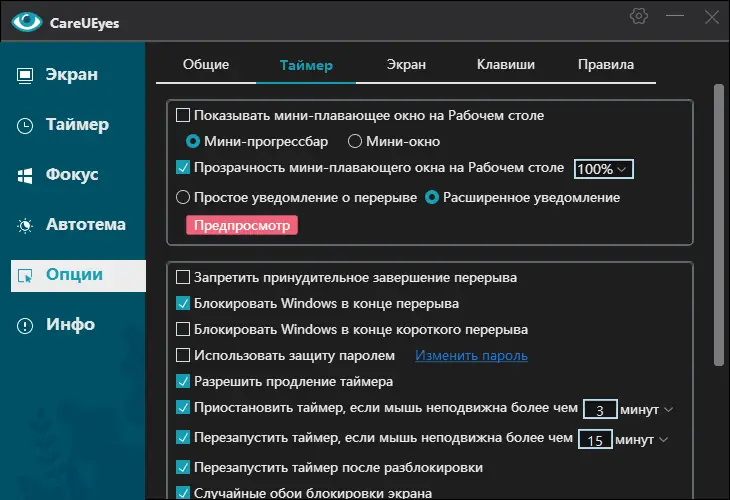Viewport: 730px width, 500px height.
Task: Click the Предпросмотр button
Action: click(242, 225)
